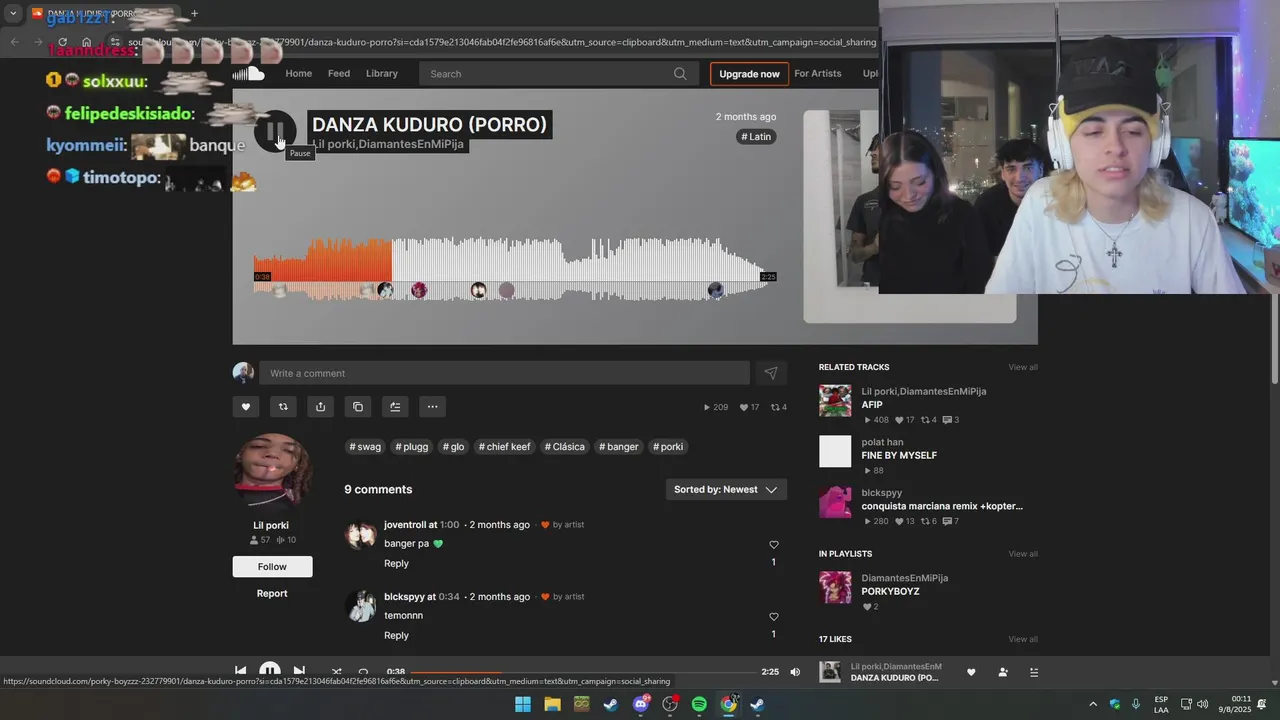Open the More options ellipsis button
The height and width of the screenshot is (720, 1280).
click(x=432, y=407)
